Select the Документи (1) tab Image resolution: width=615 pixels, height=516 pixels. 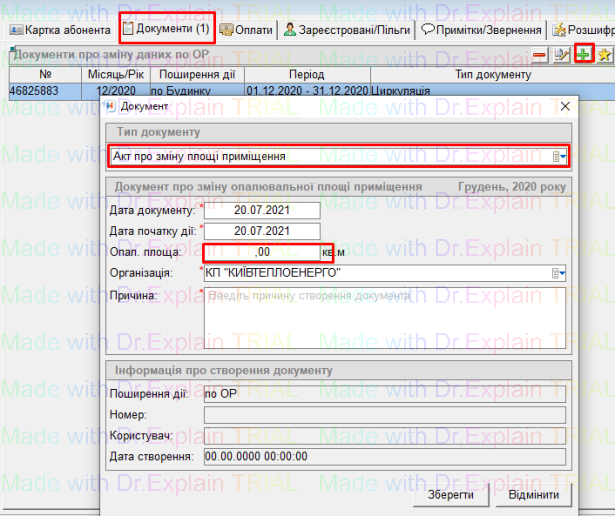point(165,30)
